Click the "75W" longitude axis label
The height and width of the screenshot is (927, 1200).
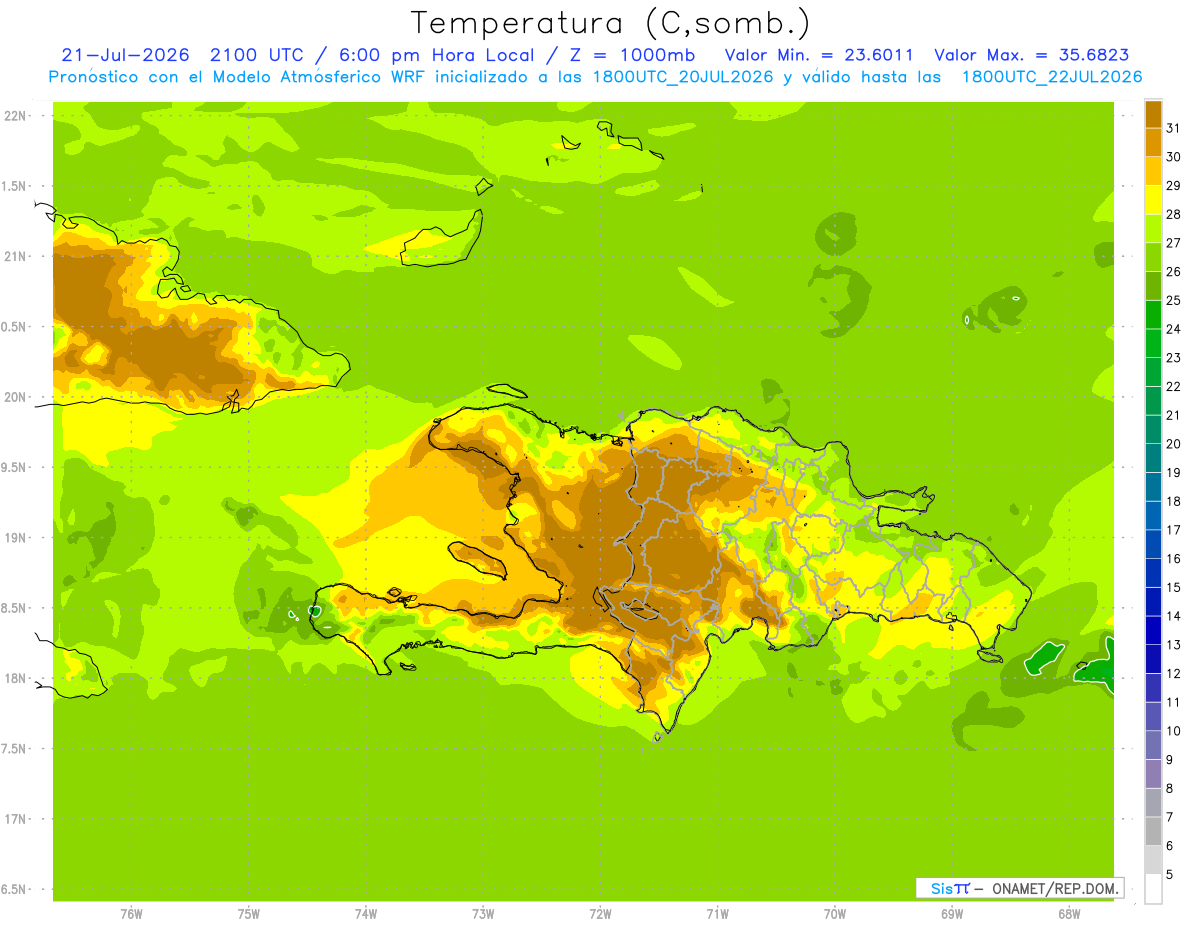pyautogui.click(x=249, y=914)
